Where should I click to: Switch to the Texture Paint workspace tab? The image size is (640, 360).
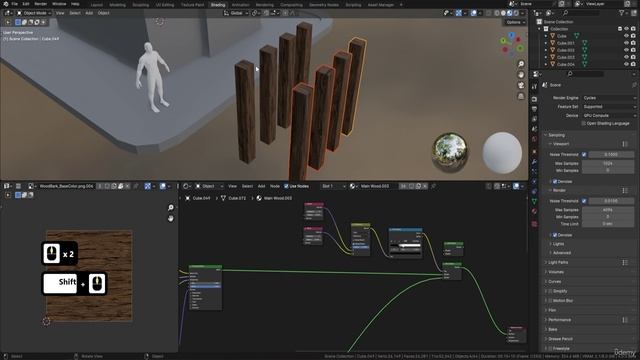[x=192, y=5]
